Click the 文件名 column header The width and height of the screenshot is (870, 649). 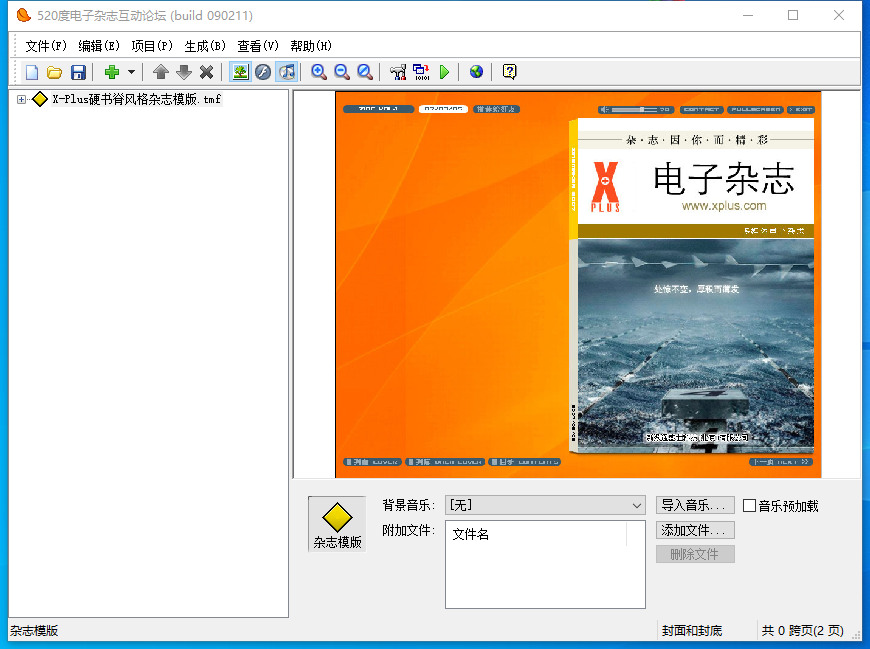pyautogui.click(x=471, y=534)
